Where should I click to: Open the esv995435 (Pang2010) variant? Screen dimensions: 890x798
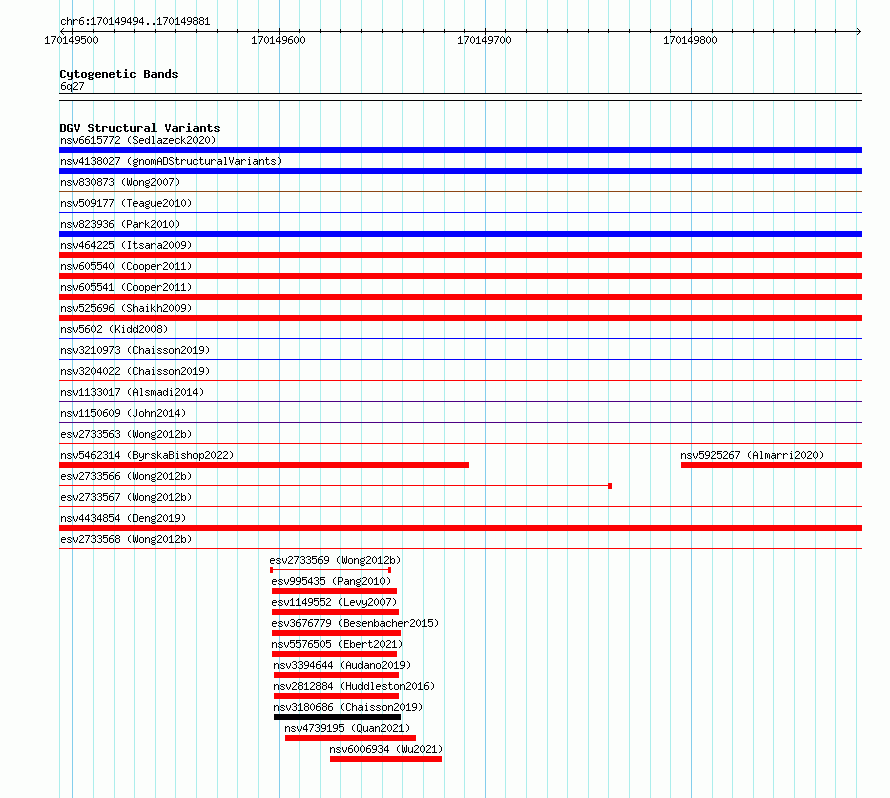tap(331, 581)
